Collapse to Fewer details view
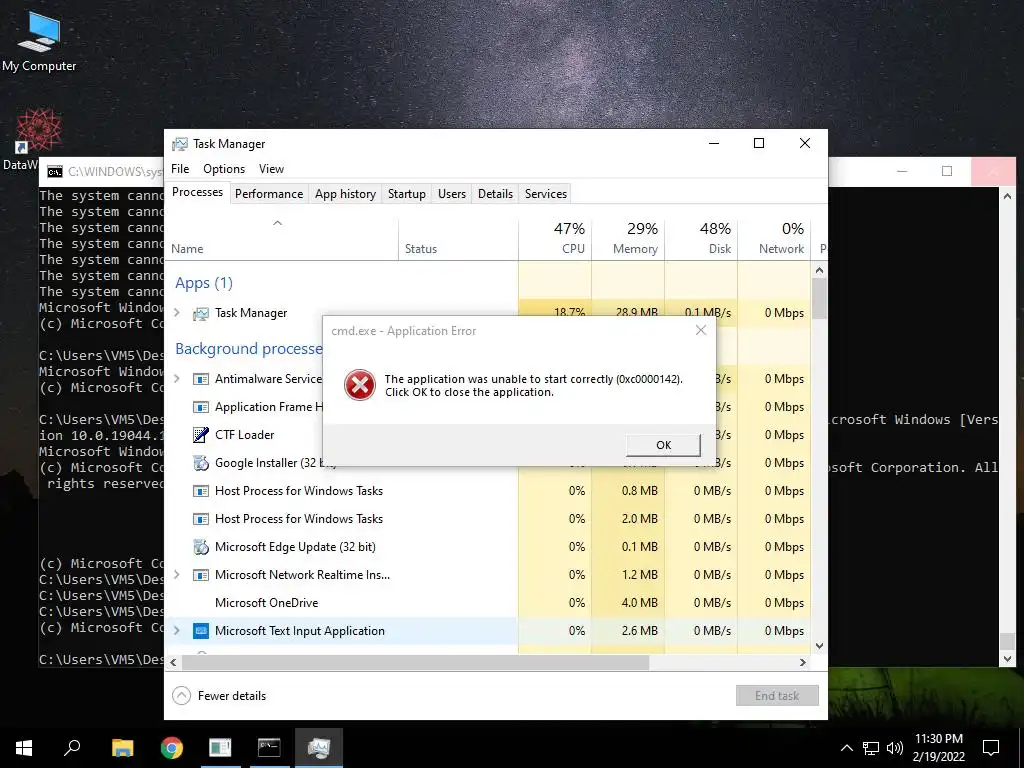Image resolution: width=1024 pixels, height=768 pixels. coord(219,696)
